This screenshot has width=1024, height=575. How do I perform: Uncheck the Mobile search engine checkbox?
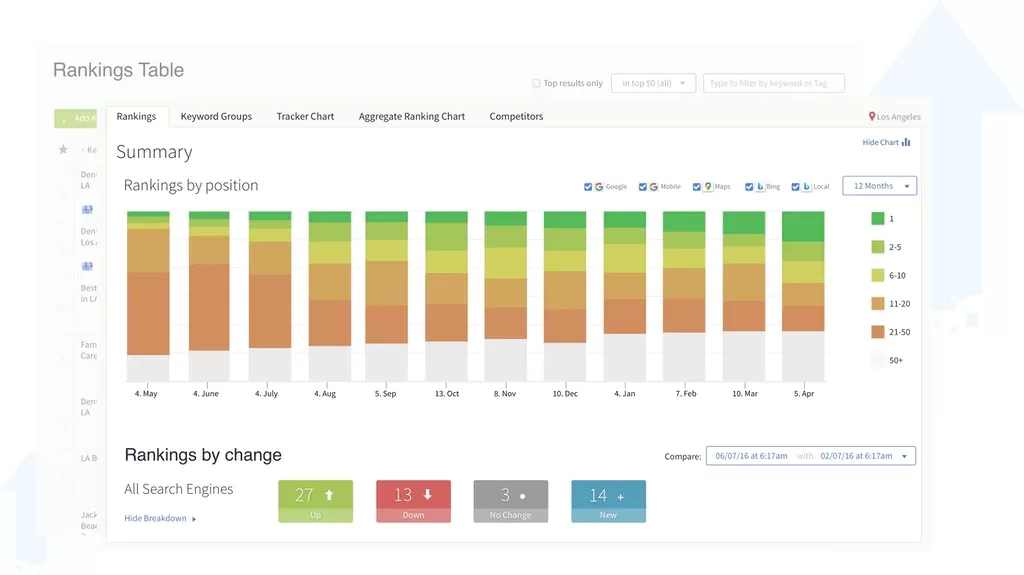point(642,187)
